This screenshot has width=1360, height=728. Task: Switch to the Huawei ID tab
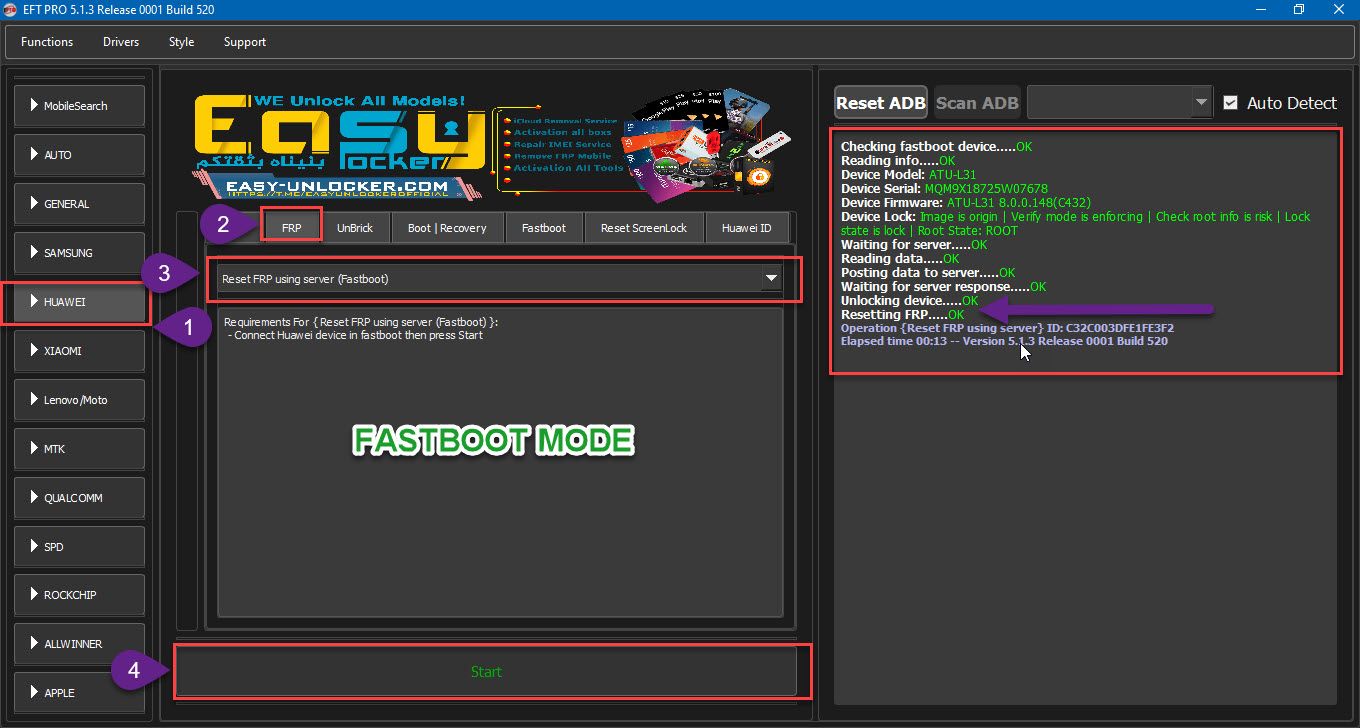click(747, 228)
